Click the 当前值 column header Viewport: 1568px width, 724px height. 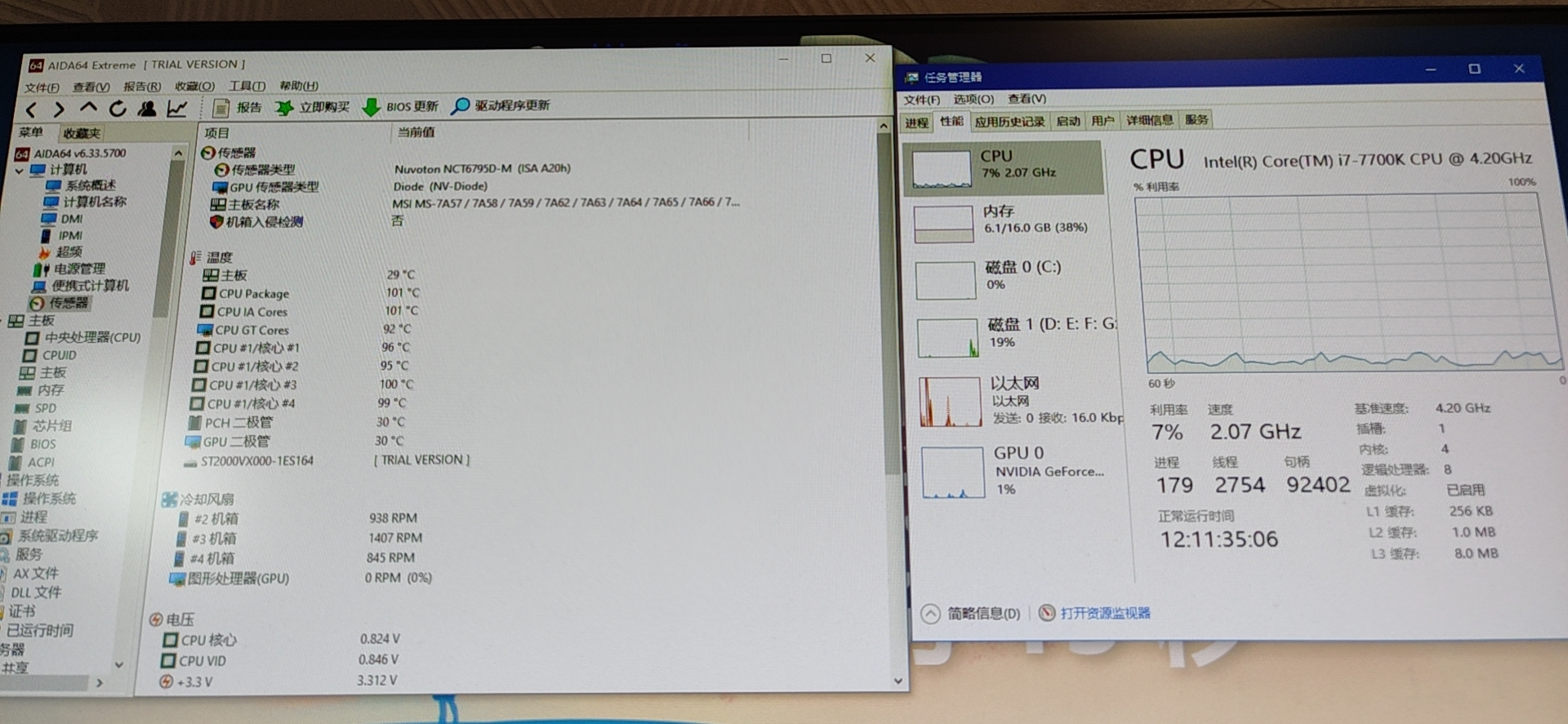(416, 131)
